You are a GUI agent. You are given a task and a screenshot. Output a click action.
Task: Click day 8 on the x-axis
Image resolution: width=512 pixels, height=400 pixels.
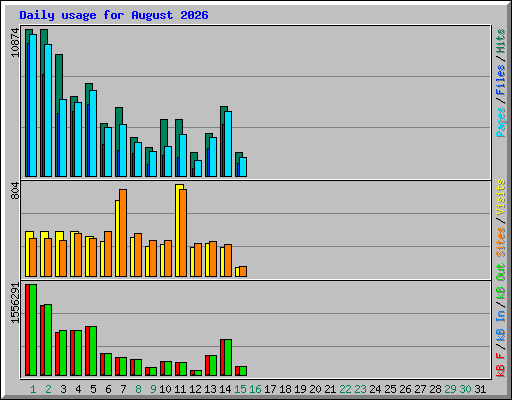(x=138, y=389)
